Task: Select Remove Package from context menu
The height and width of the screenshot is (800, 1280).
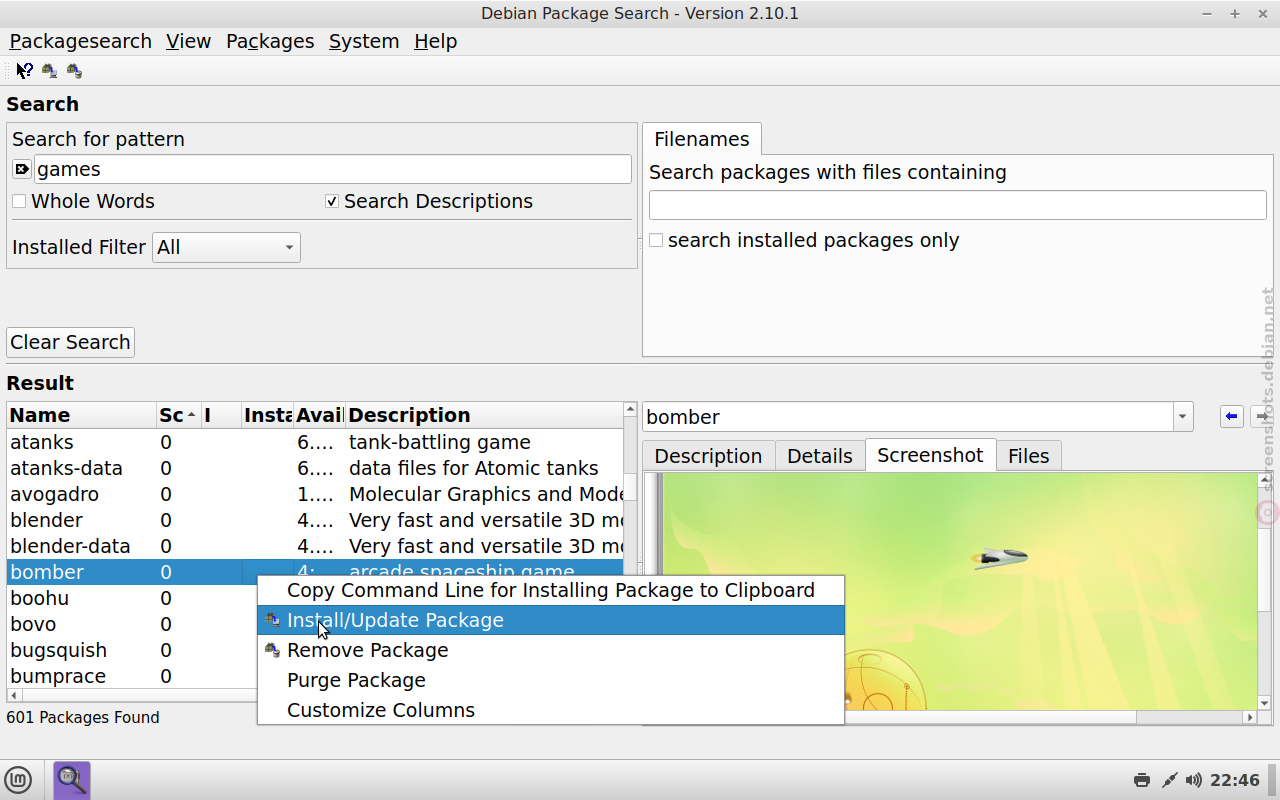Action: [551, 650]
